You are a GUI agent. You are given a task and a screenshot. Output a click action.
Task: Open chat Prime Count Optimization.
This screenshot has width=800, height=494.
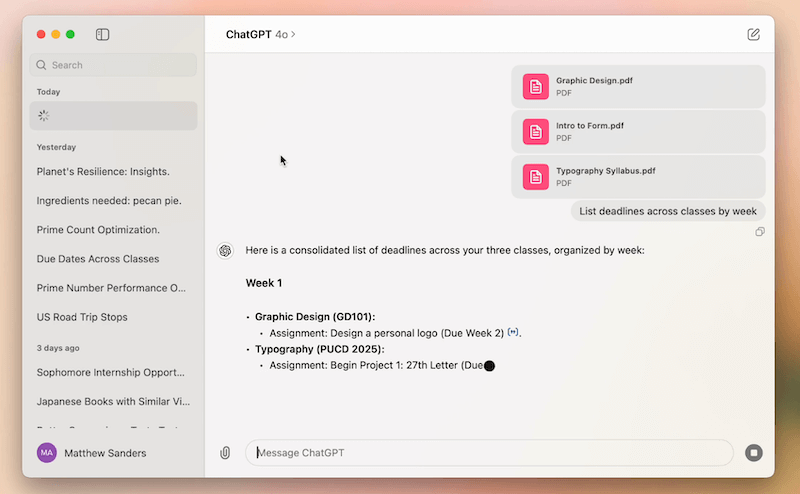tap(98, 230)
